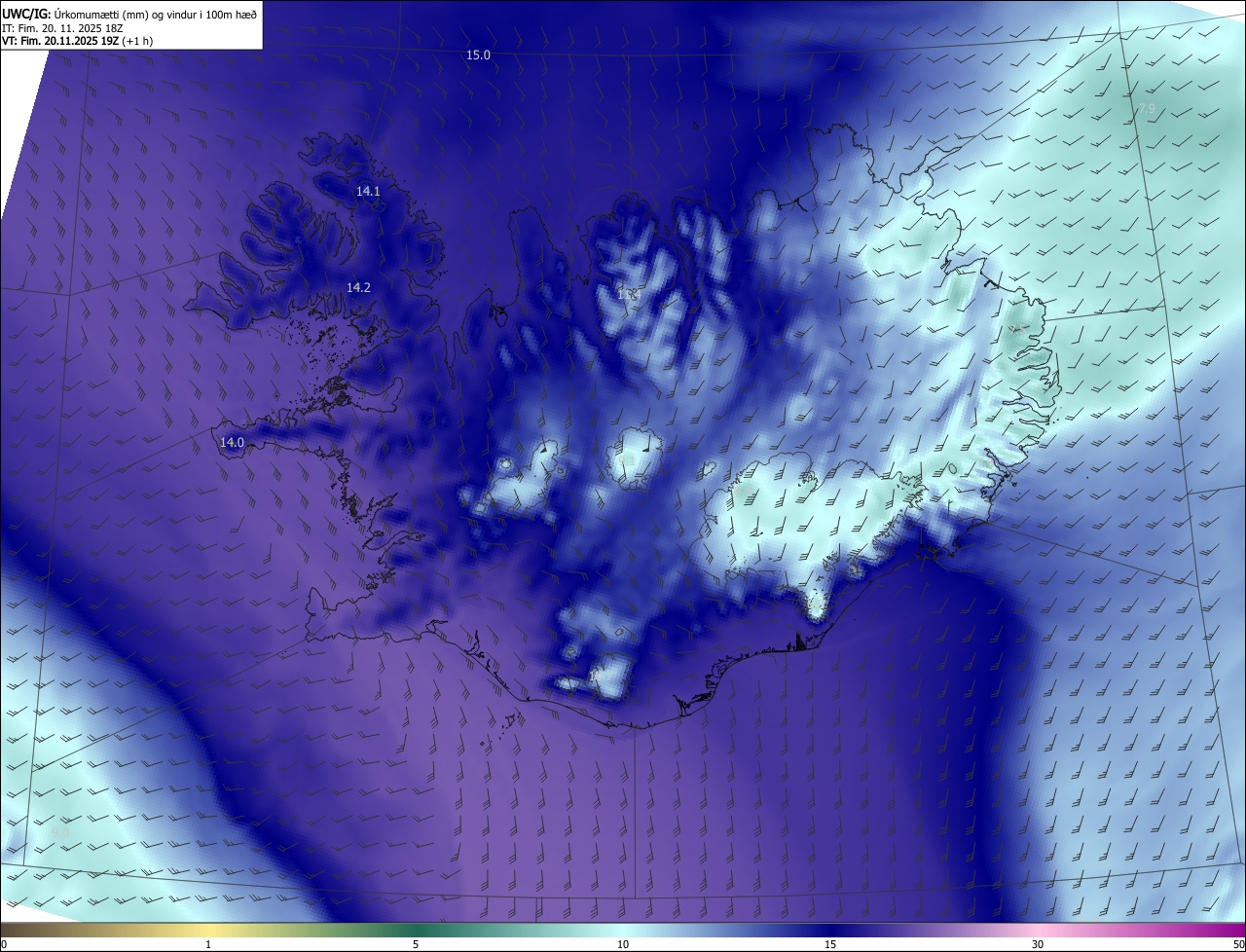
Task: Click the 5 tick on color scale
Action: coord(416,945)
